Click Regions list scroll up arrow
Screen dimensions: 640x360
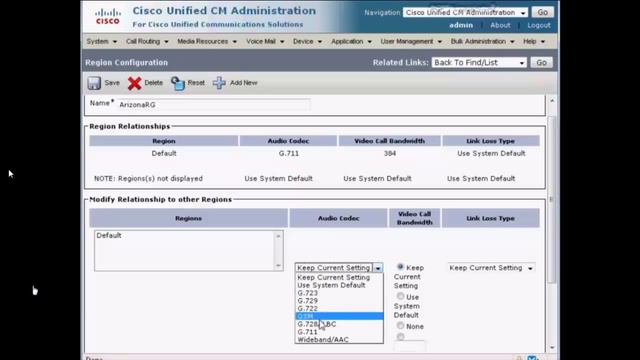278,236
